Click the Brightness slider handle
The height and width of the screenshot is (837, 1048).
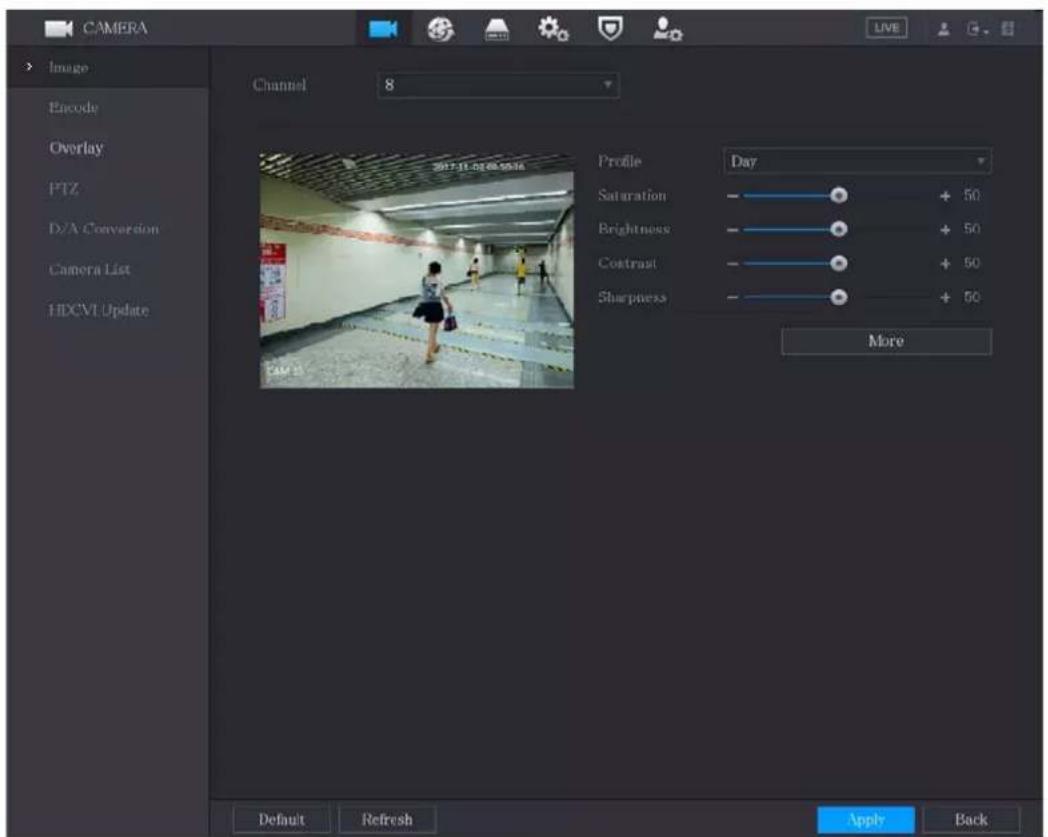click(x=838, y=229)
